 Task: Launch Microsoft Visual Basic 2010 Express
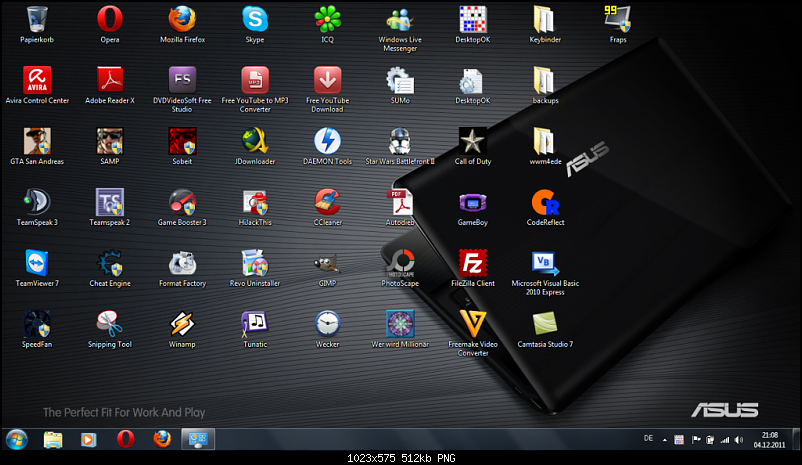coord(545,263)
